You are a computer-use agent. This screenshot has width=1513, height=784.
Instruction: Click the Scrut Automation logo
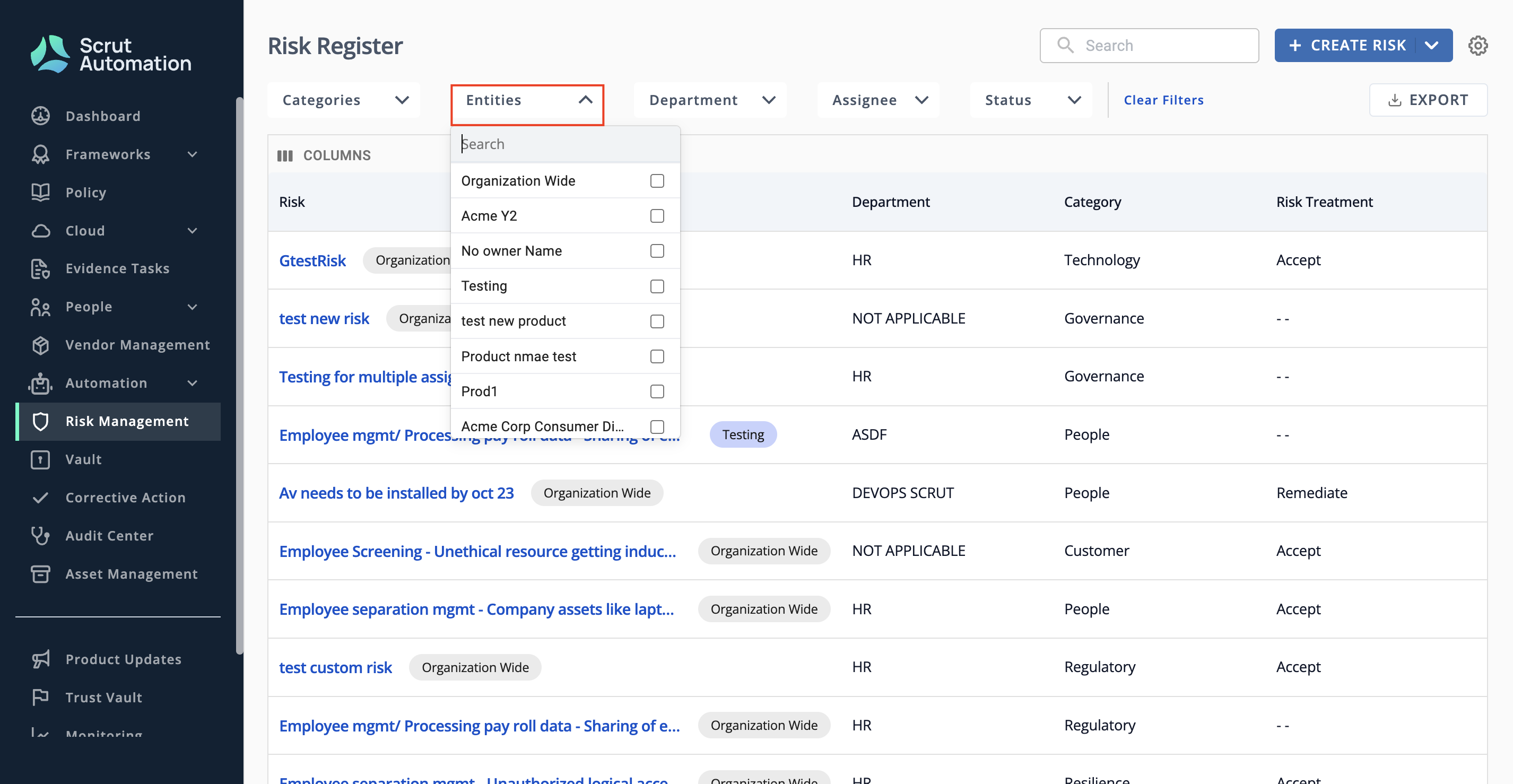tap(111, 54)
